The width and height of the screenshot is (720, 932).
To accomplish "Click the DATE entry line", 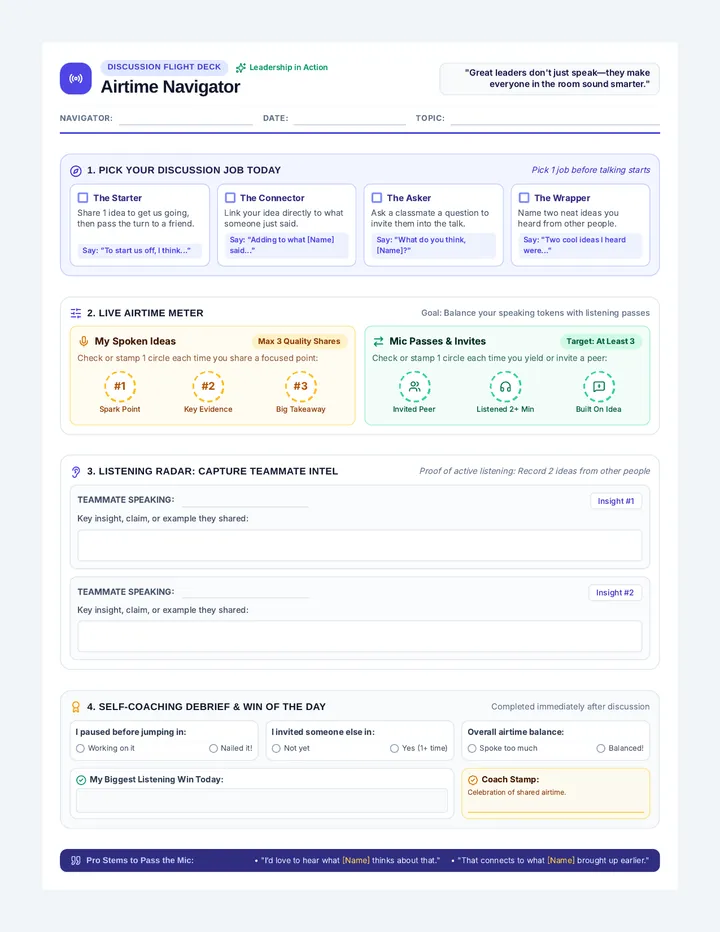I will (350, 119).
